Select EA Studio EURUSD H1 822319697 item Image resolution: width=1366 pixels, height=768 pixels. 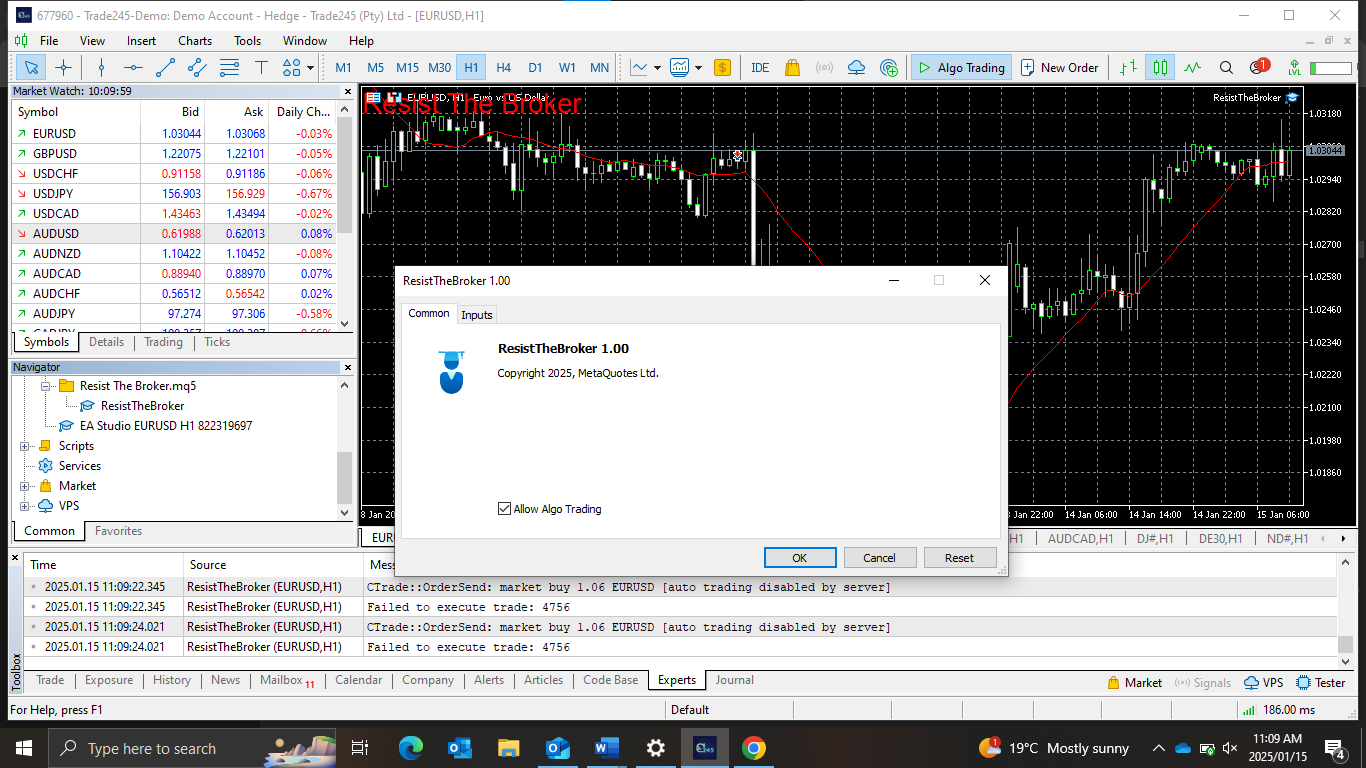[x=166, y=426]
